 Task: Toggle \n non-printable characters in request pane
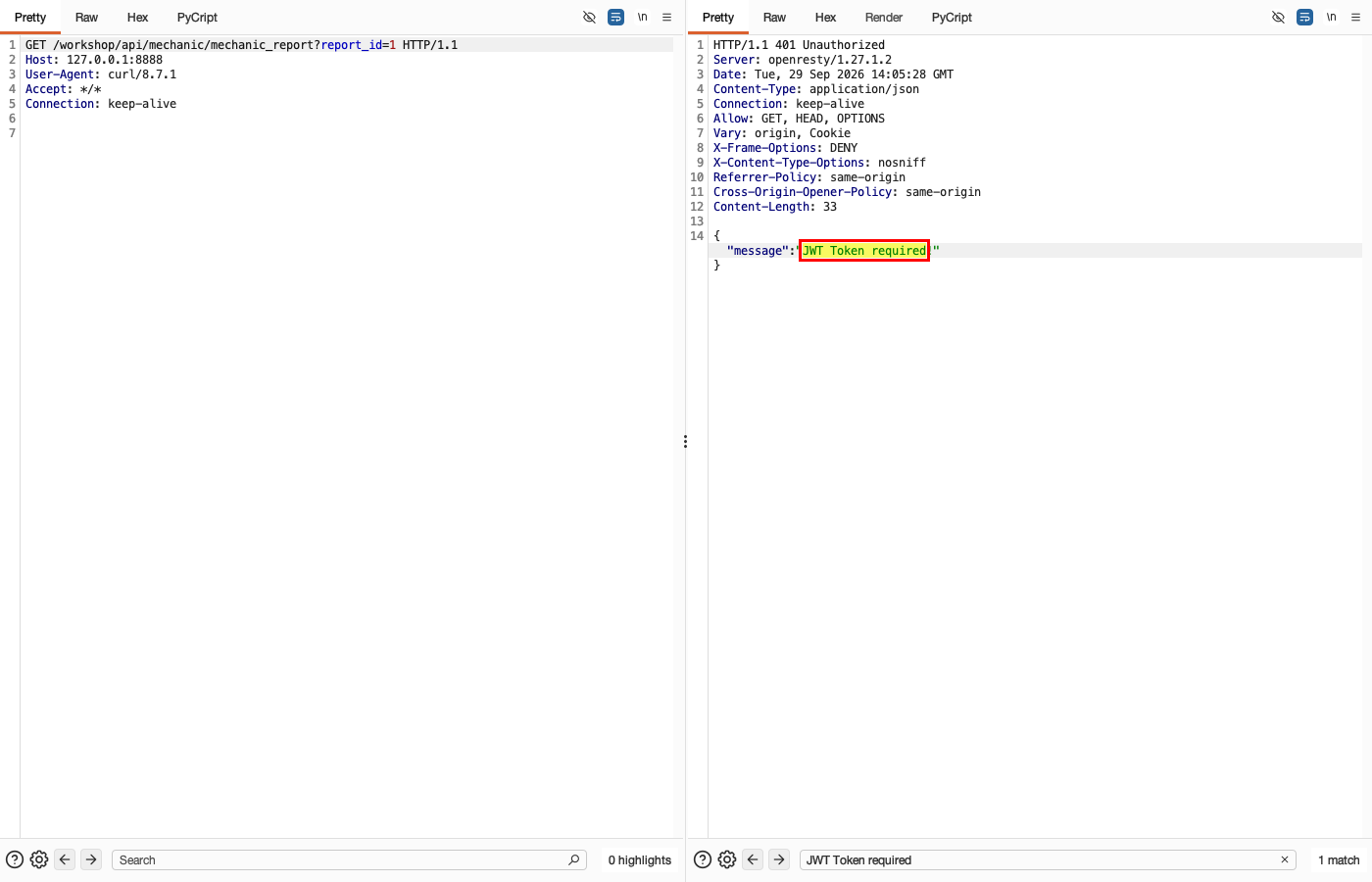(643, 18)
